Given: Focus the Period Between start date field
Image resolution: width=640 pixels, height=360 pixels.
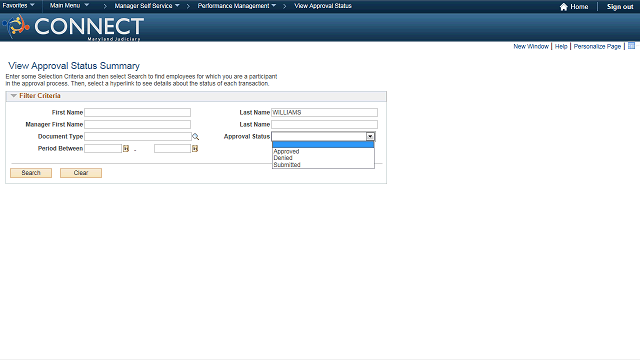Looking at the screenshot, I should tap(103, 148).
